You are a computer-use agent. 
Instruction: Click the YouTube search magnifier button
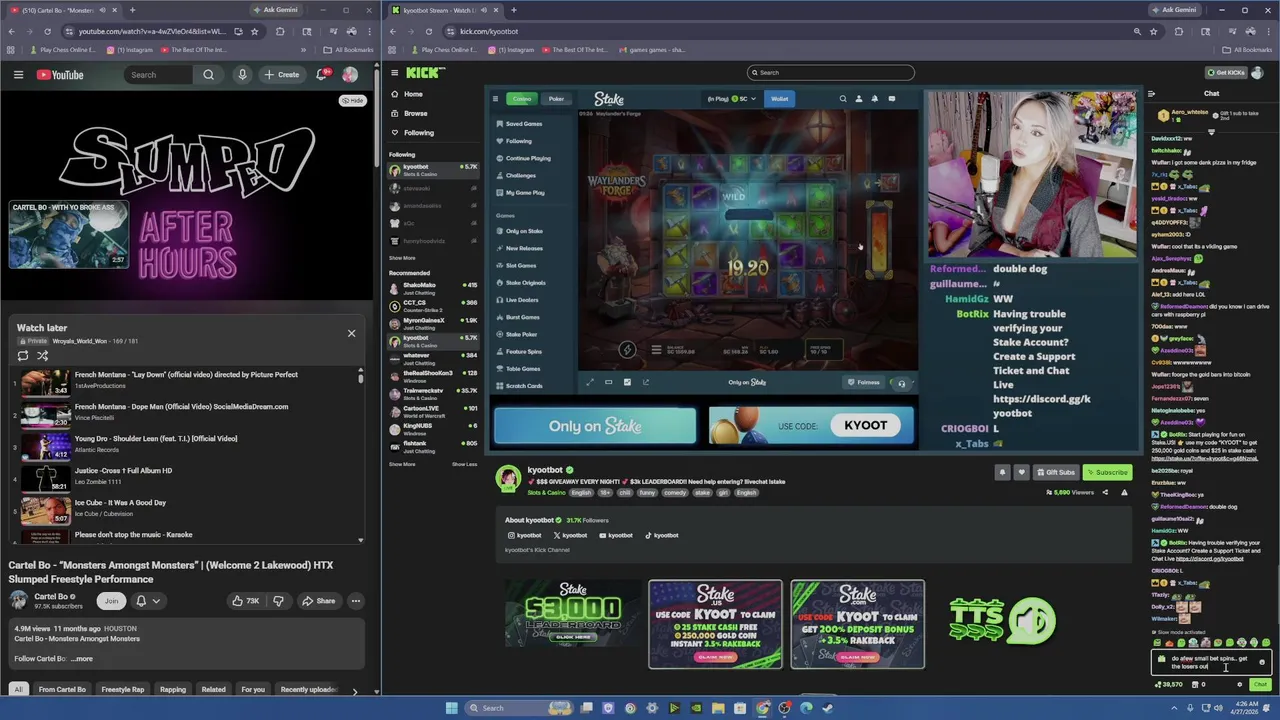coord(208,75)
